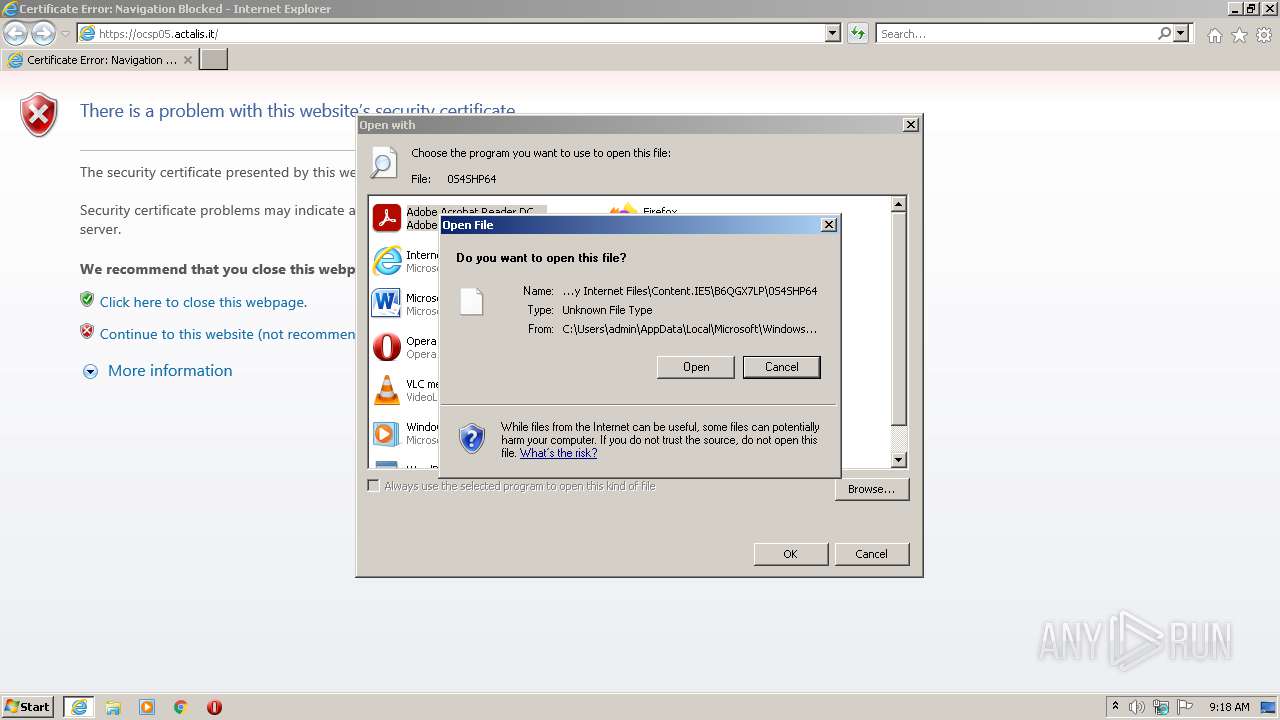Expand More information section
This screenshot has width=1280, height=720.
90,371
